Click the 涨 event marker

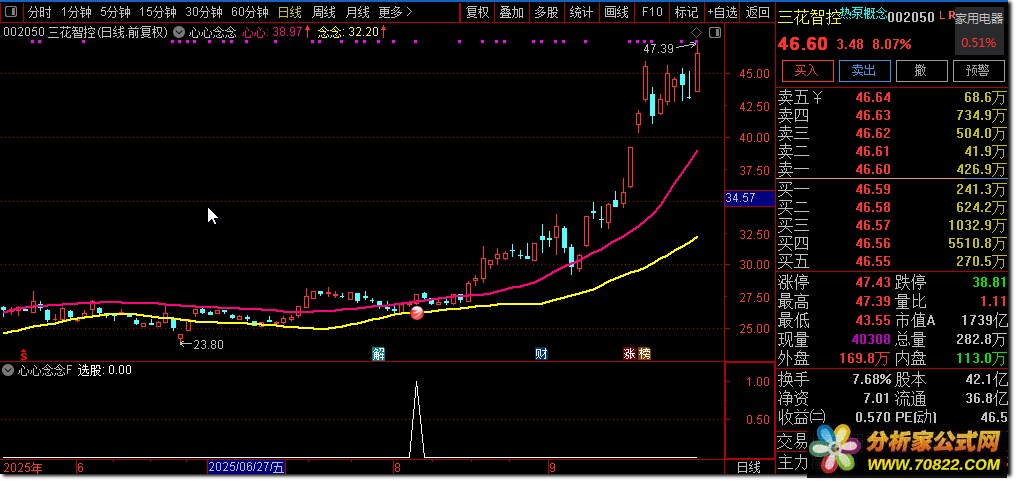click(x=630, y=354)
